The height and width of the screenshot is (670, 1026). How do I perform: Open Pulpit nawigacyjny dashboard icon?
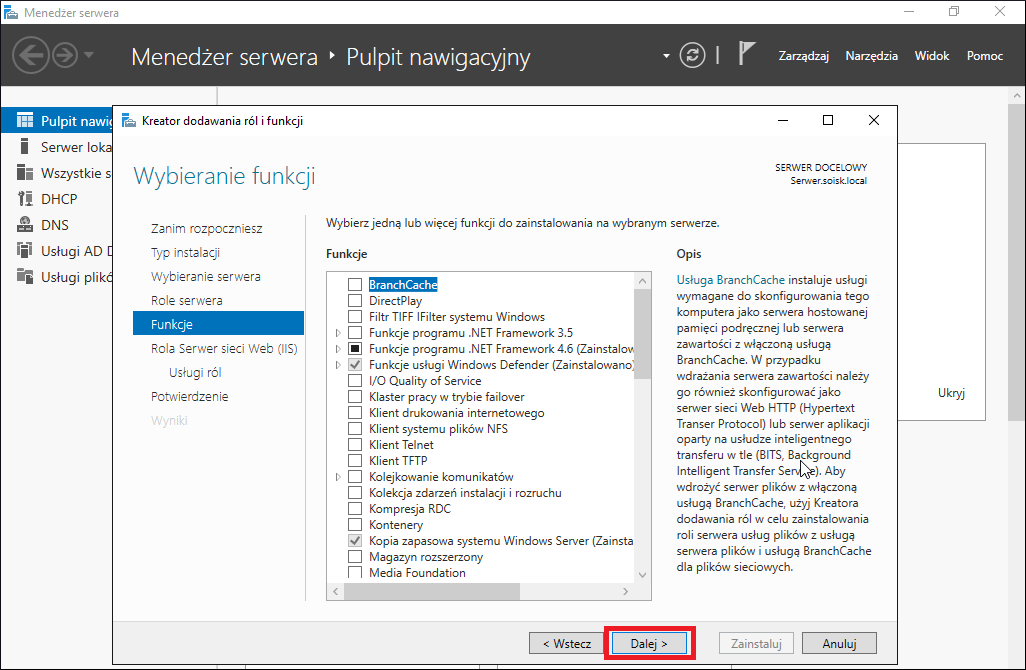(x=25, y=120)
